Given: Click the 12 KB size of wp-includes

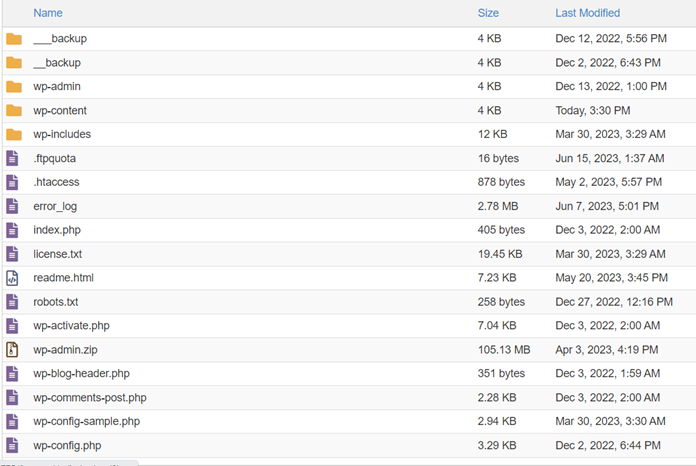Looking at the screenshot, I should pos(493,134).
